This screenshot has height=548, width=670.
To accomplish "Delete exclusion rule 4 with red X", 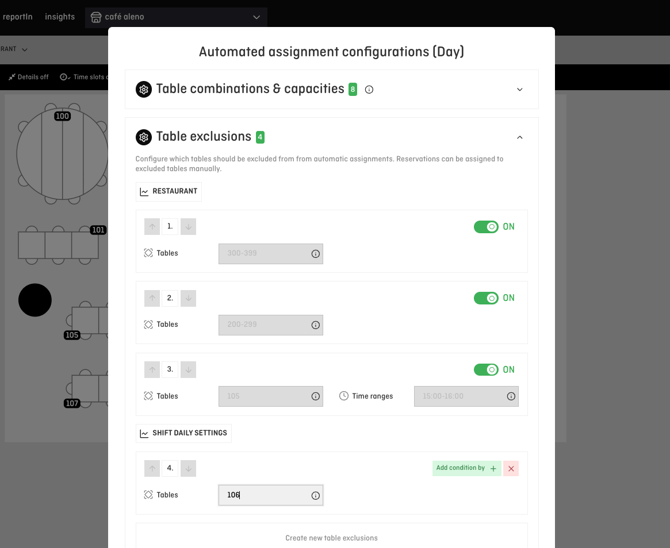I will point(511,468).
